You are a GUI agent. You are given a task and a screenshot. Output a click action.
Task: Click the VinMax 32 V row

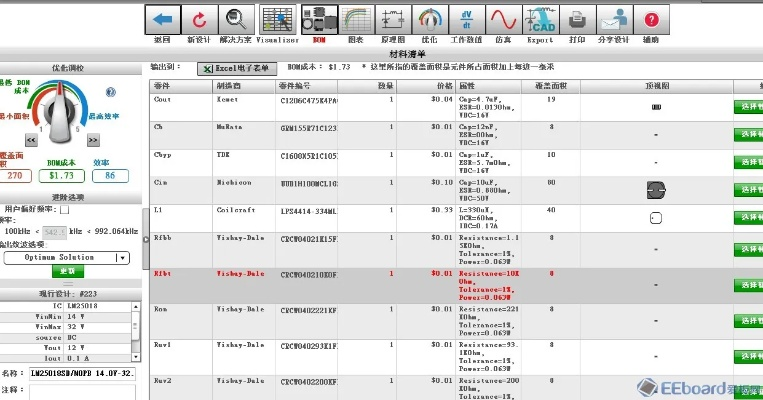[x=66, y=327]
